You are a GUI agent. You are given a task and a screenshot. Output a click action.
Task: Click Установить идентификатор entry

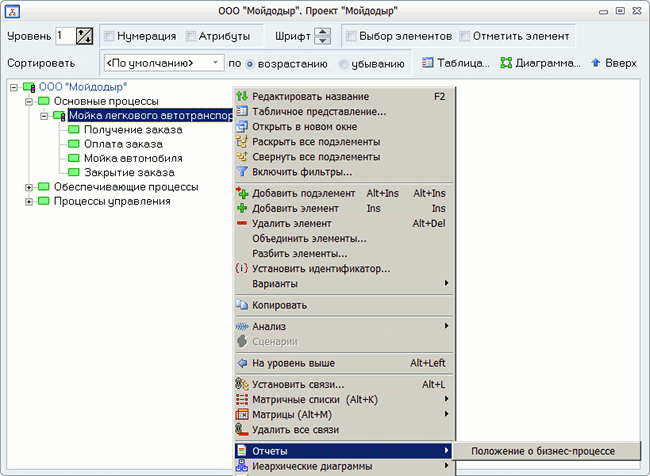tap(344, 269)
